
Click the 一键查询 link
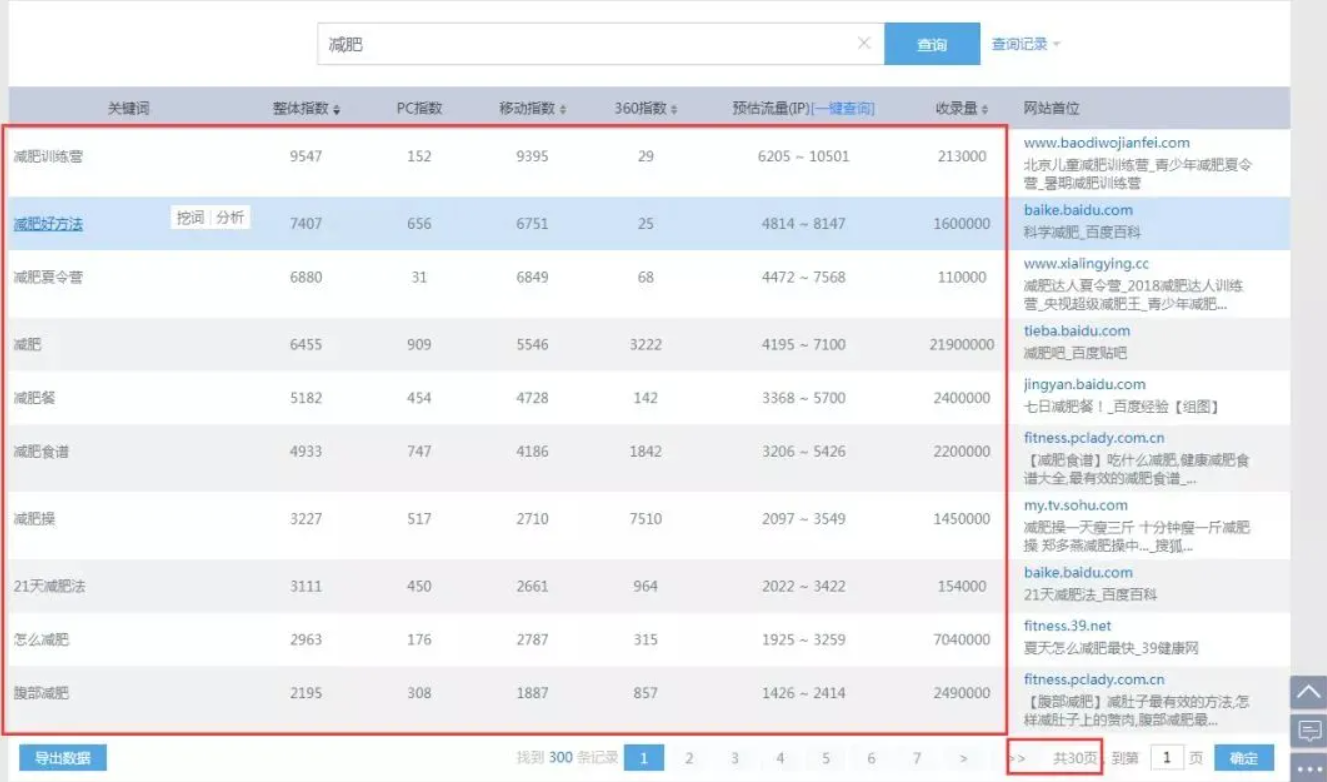point(843,108)
